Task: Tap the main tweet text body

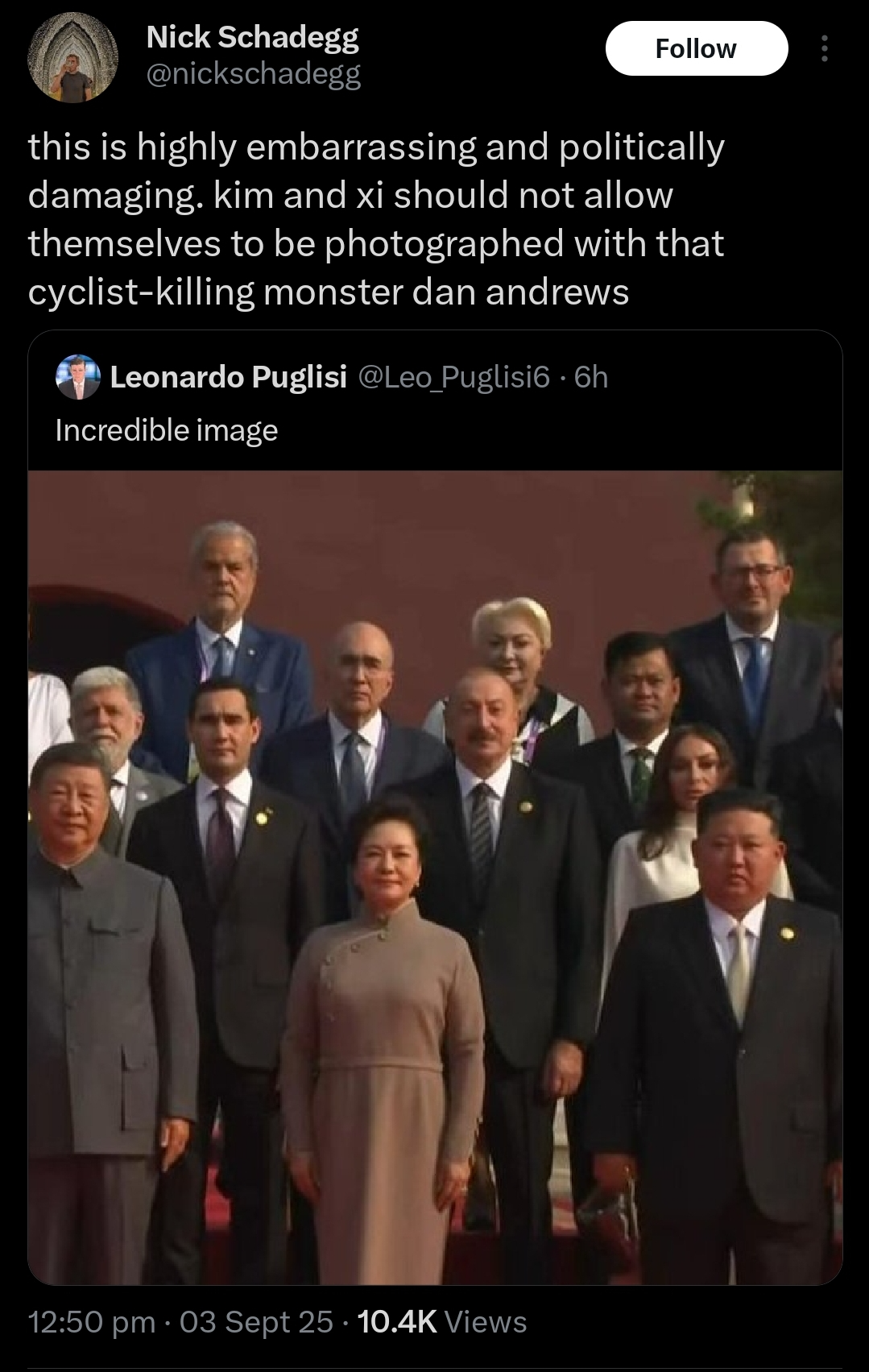Action: click(x=377, y=219)
